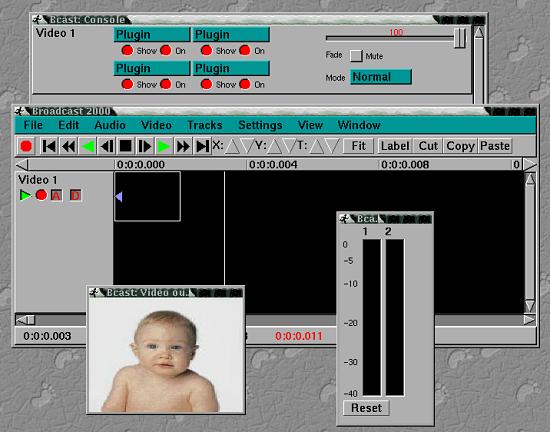Click the 0:0:0.004 mark on time ruler
This screenshot has width=550, height=432.
click(273, 165)
